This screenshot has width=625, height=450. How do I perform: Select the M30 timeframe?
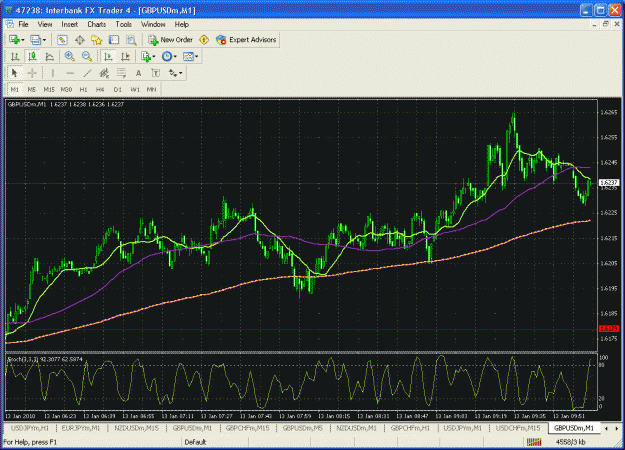pyautogui.click(x=66, y=89)
